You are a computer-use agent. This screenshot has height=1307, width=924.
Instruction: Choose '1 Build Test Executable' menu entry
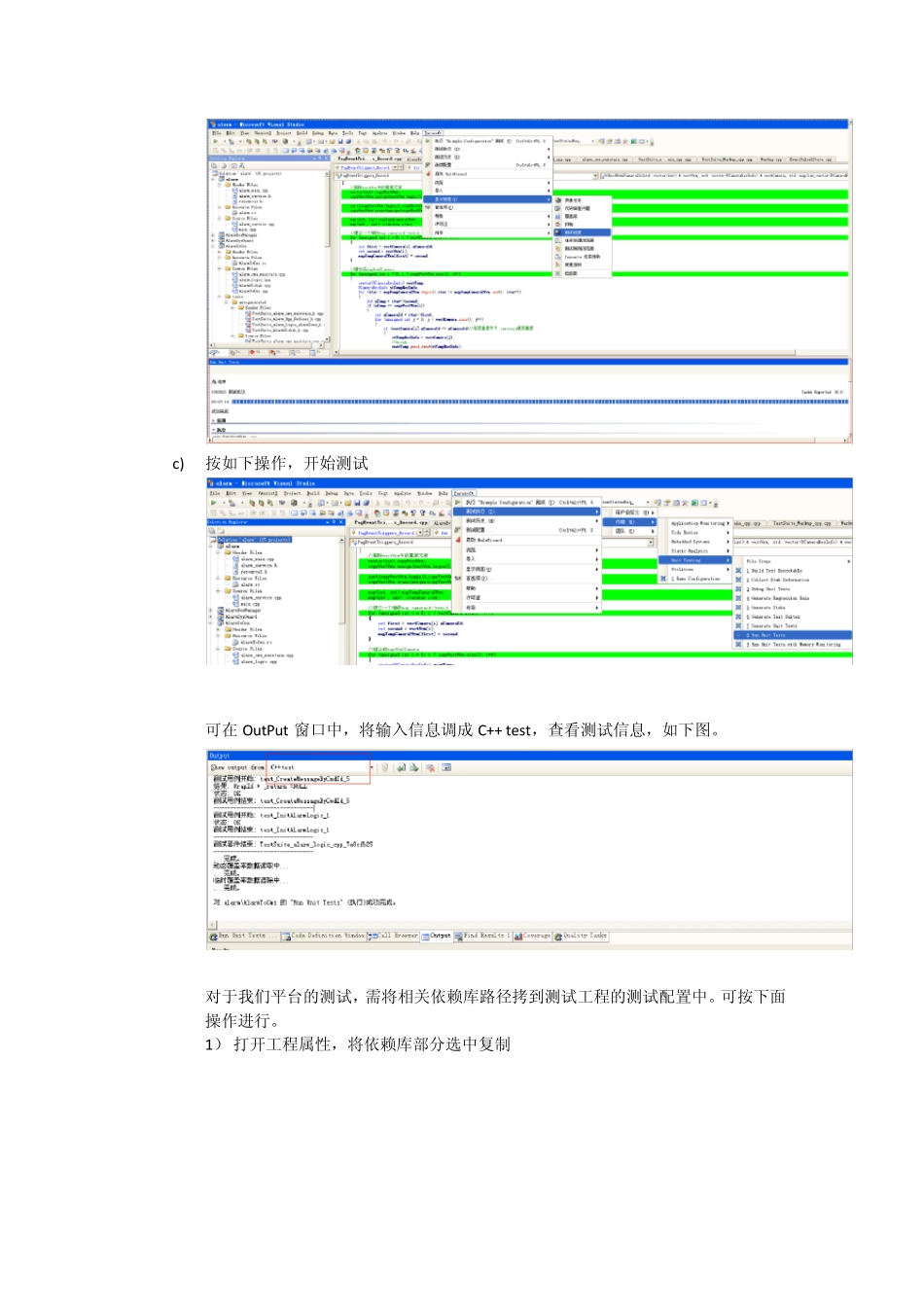tap(793, 571)
